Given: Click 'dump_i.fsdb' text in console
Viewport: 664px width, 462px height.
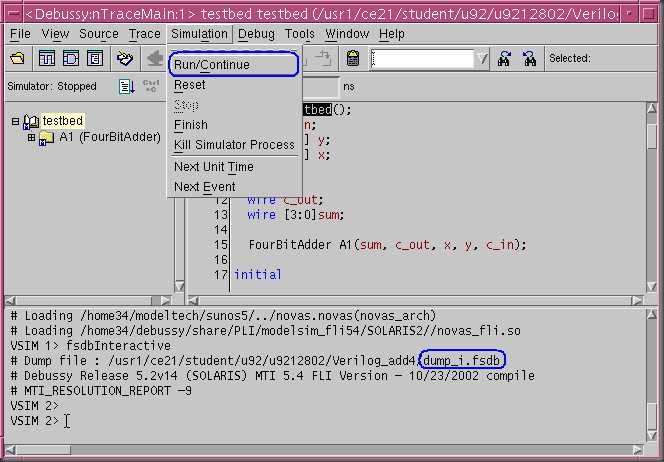Looking at the screenshot, I should click(x=462, y=360).
